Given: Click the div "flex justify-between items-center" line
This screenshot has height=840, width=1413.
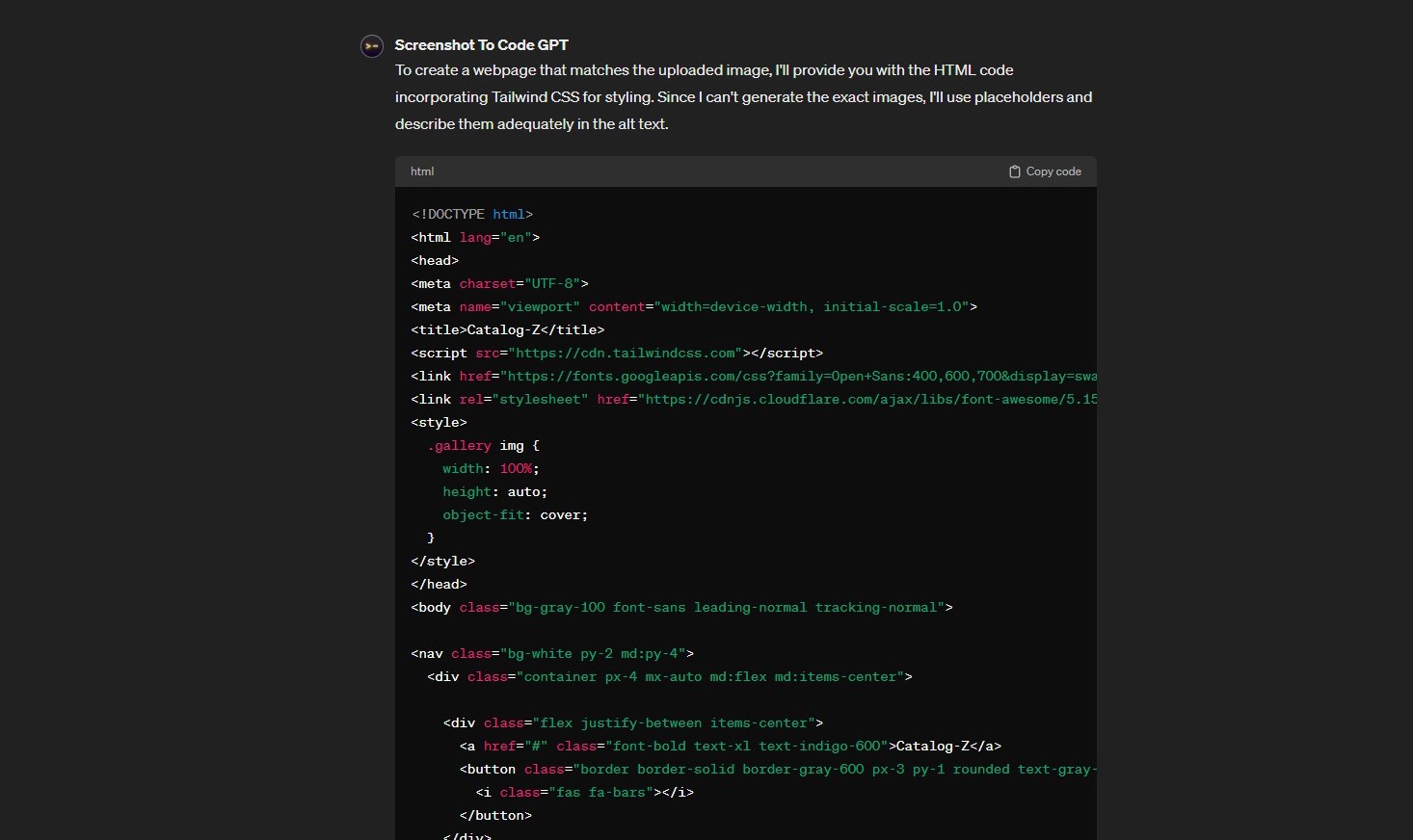Looking at the screenshot, I should pos(633,722).
